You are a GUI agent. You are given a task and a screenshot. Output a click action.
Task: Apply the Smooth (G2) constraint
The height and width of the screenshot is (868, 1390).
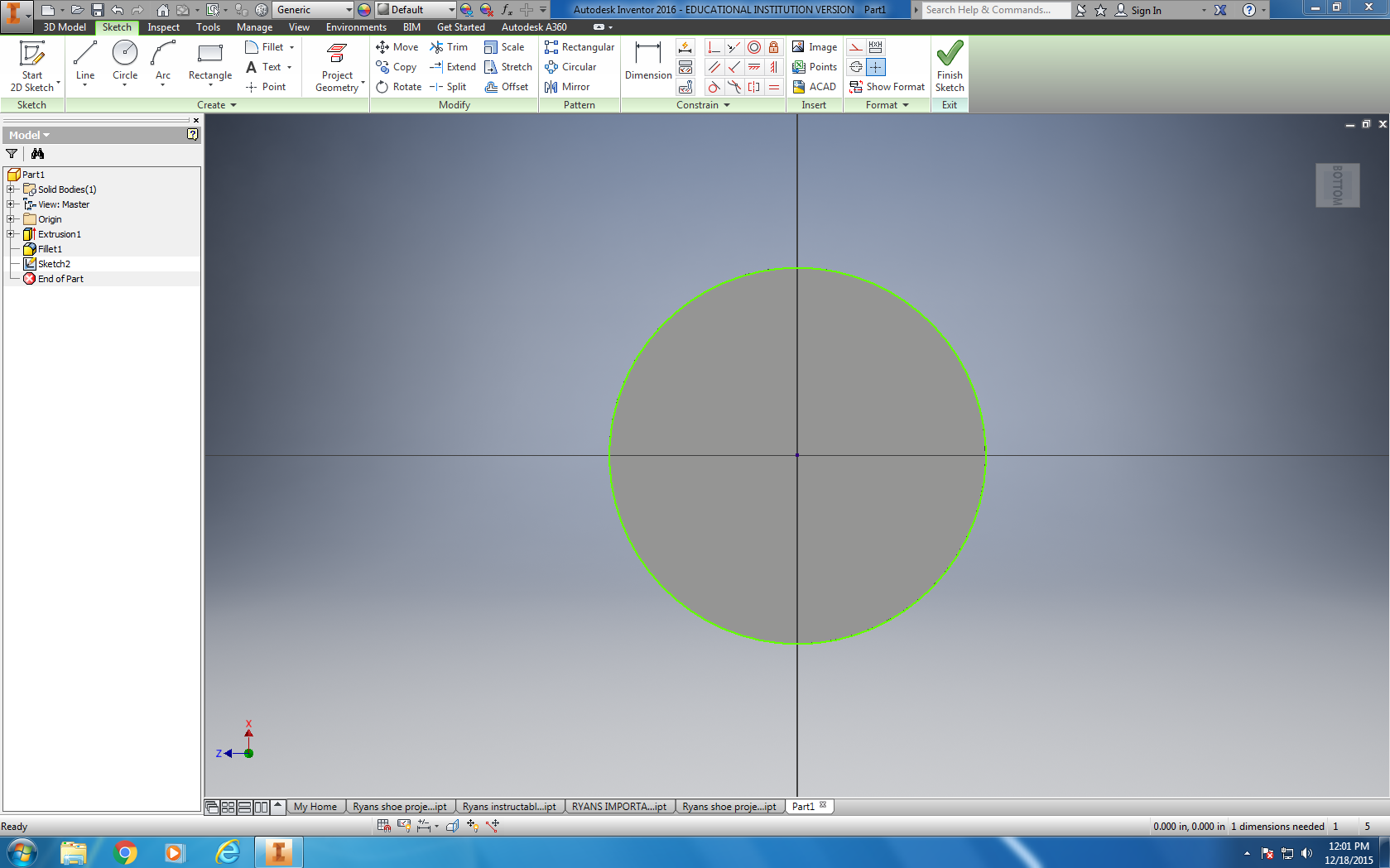click(x=733, y=87)
